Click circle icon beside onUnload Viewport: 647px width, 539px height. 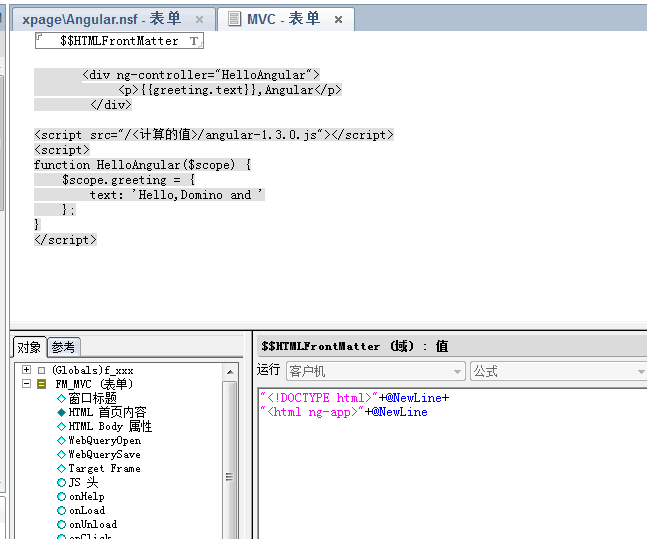click(x=61, y=525)
